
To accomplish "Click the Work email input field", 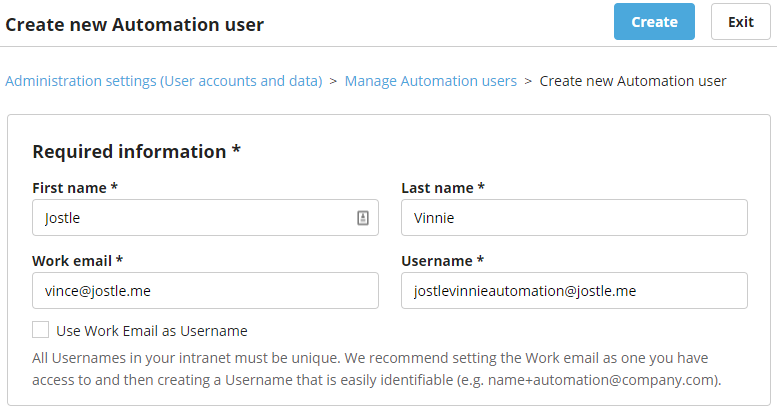I will click(205, 291).
